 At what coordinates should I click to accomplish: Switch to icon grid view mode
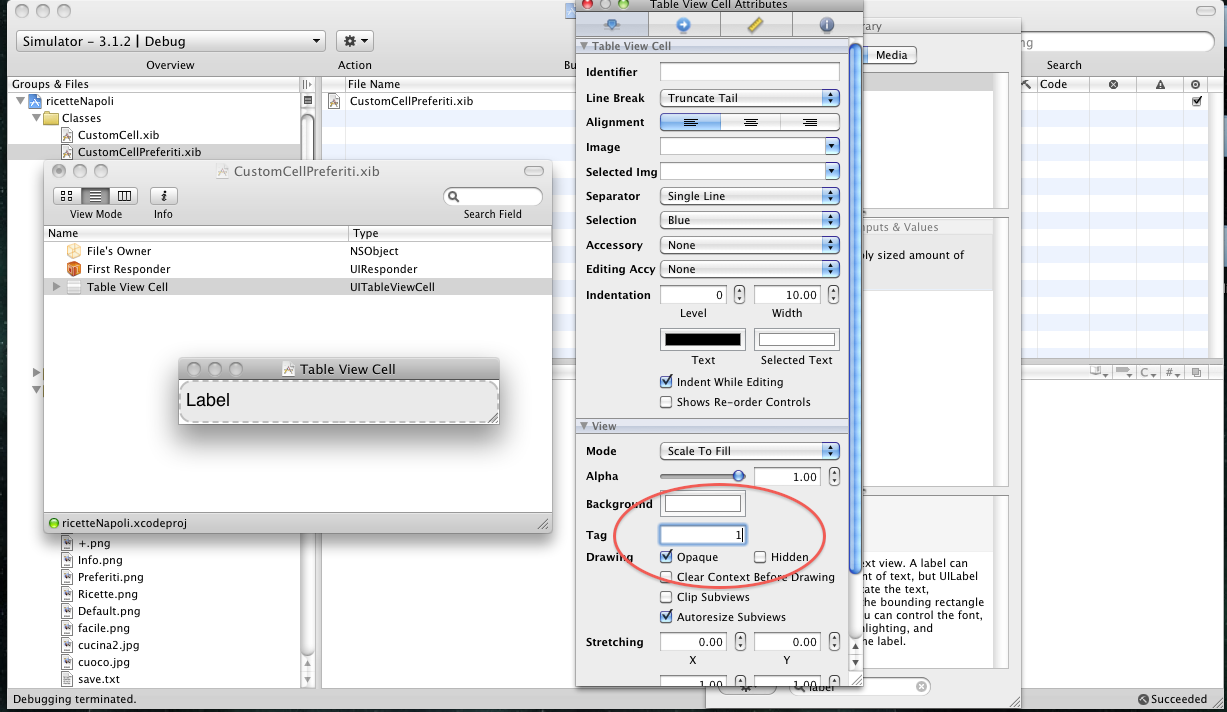(x=67, y=196)
